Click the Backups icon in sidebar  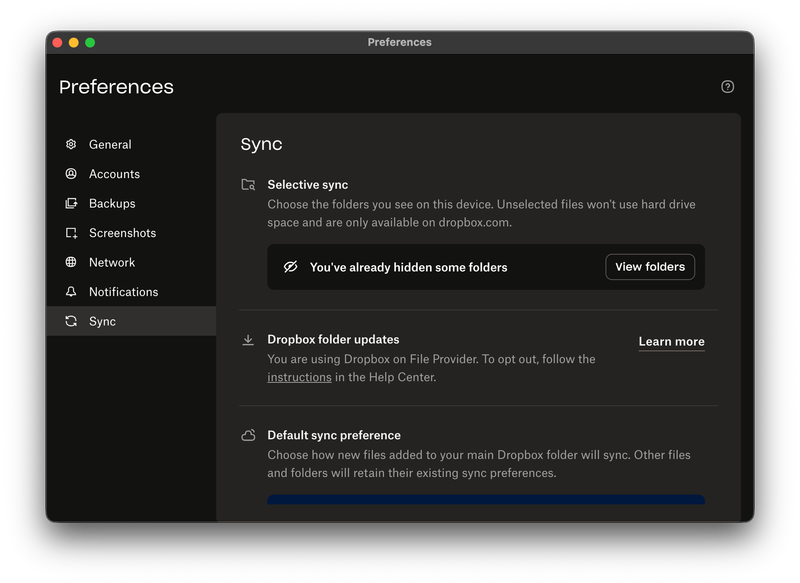click(x=71, y=204)
